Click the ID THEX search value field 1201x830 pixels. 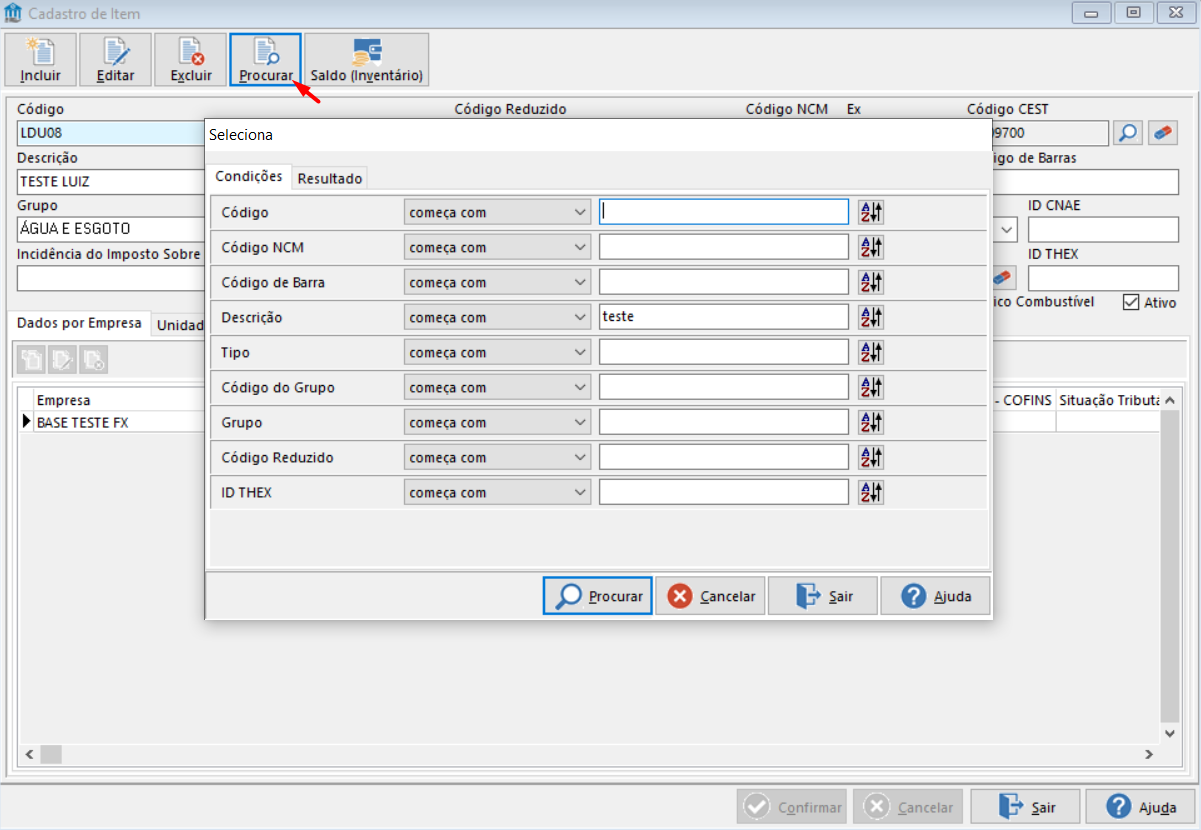pos(724,492)
